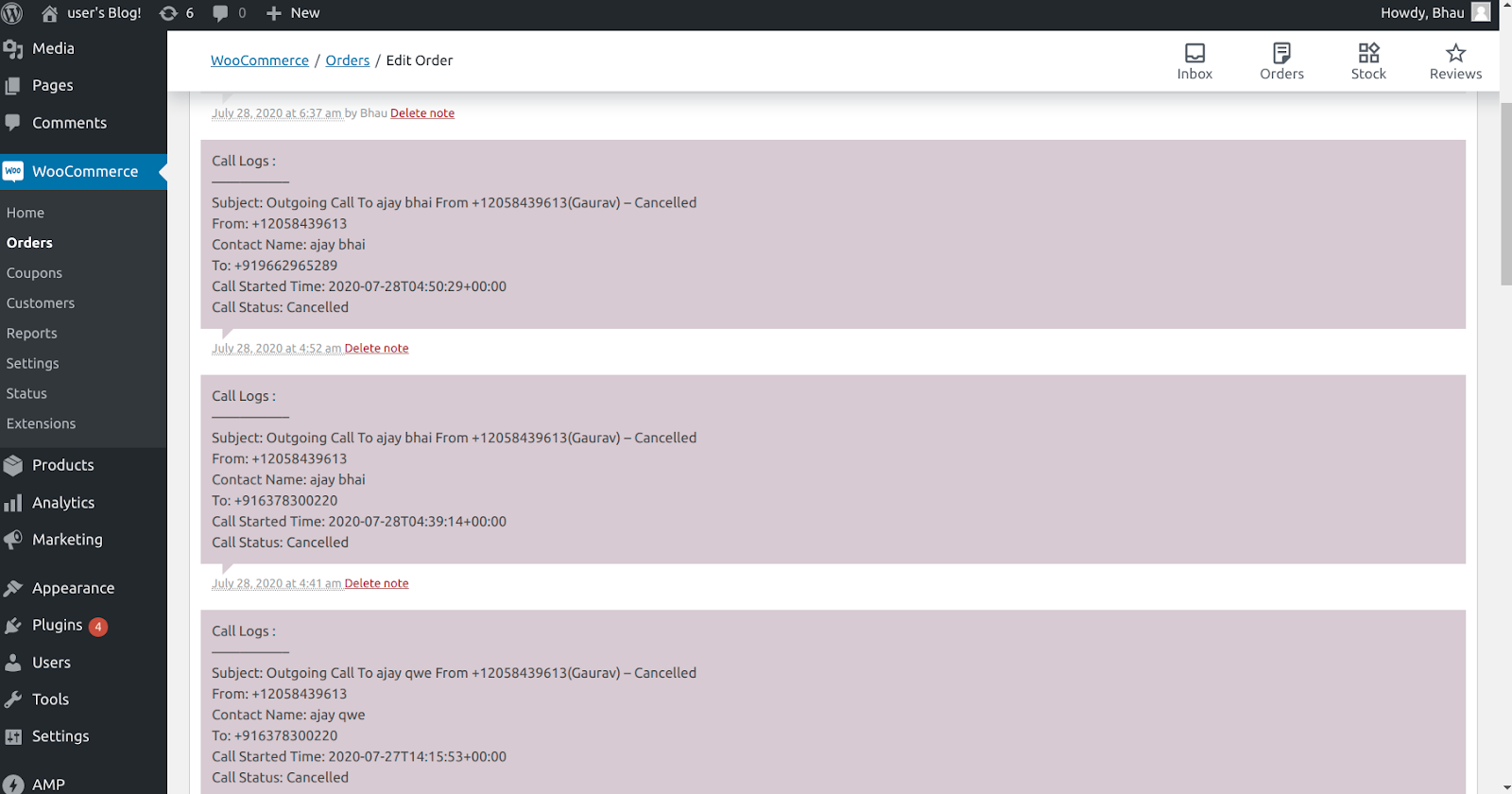Open the Media sidebar icon

point(13,49)
